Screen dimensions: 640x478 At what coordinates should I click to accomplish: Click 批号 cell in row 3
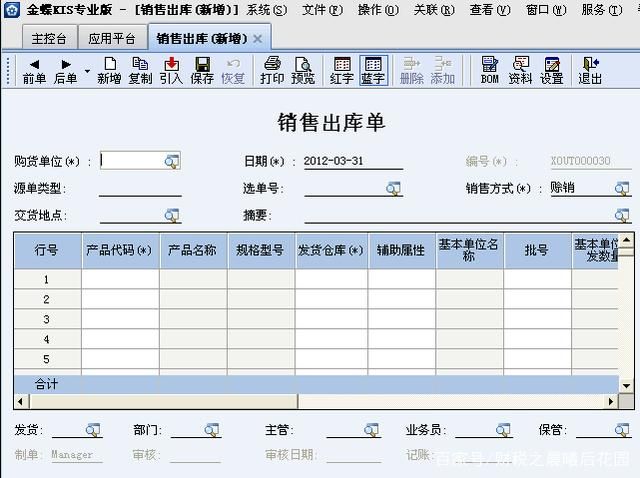[537, 319]
